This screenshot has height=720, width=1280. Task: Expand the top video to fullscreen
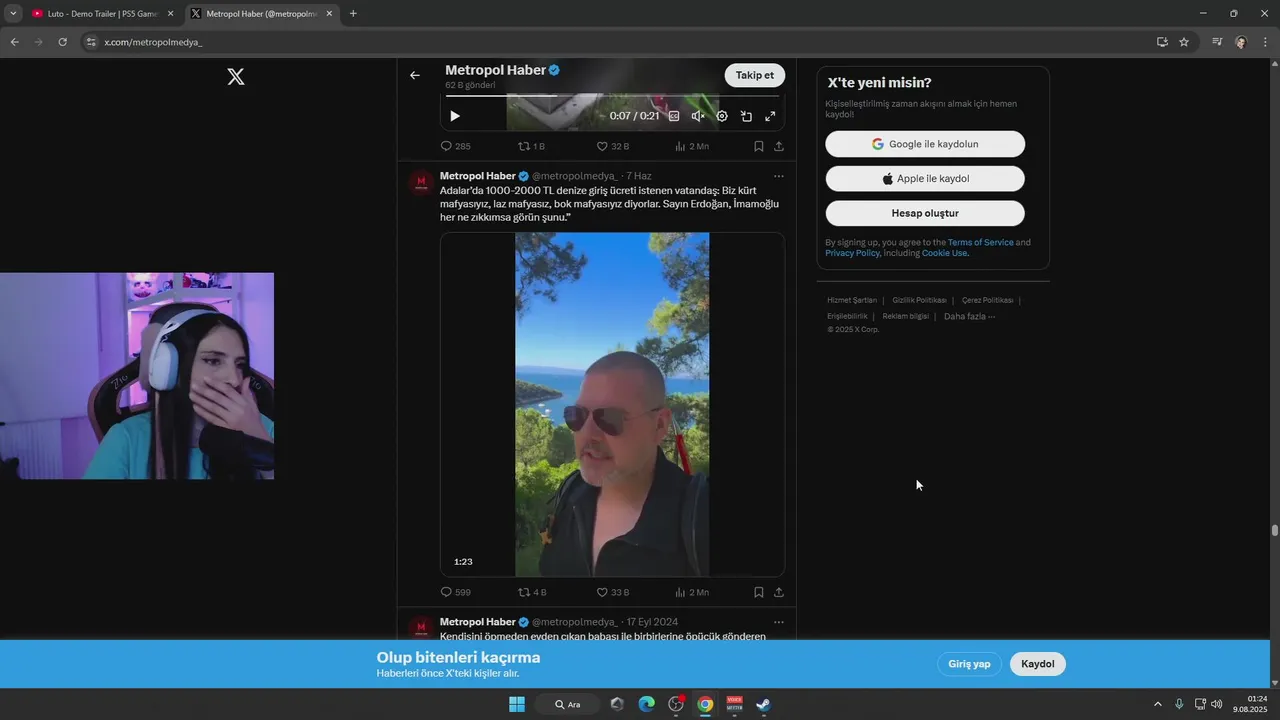coord(770,116)
